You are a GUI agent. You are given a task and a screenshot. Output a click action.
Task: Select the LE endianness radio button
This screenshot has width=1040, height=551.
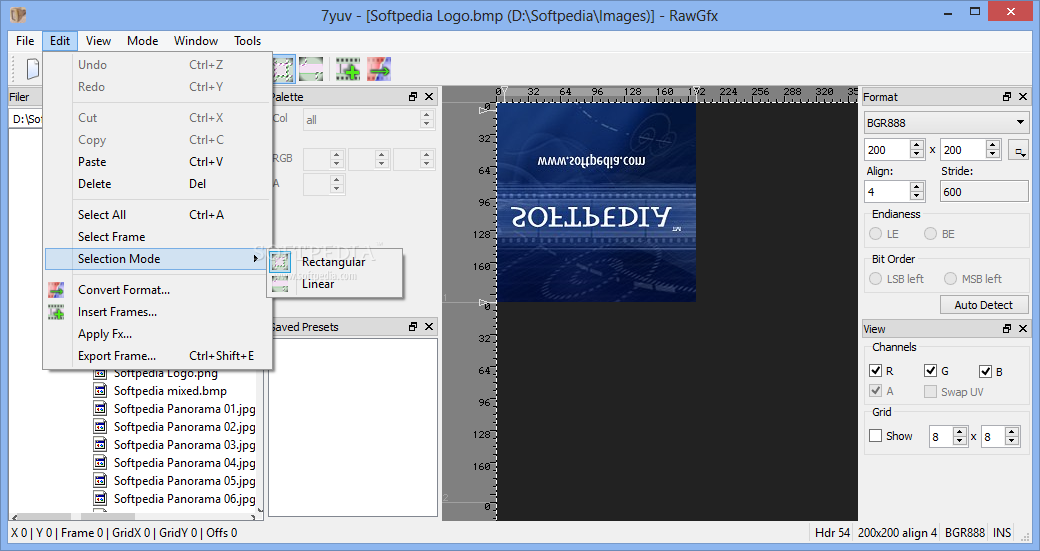(x=876, y=233)
